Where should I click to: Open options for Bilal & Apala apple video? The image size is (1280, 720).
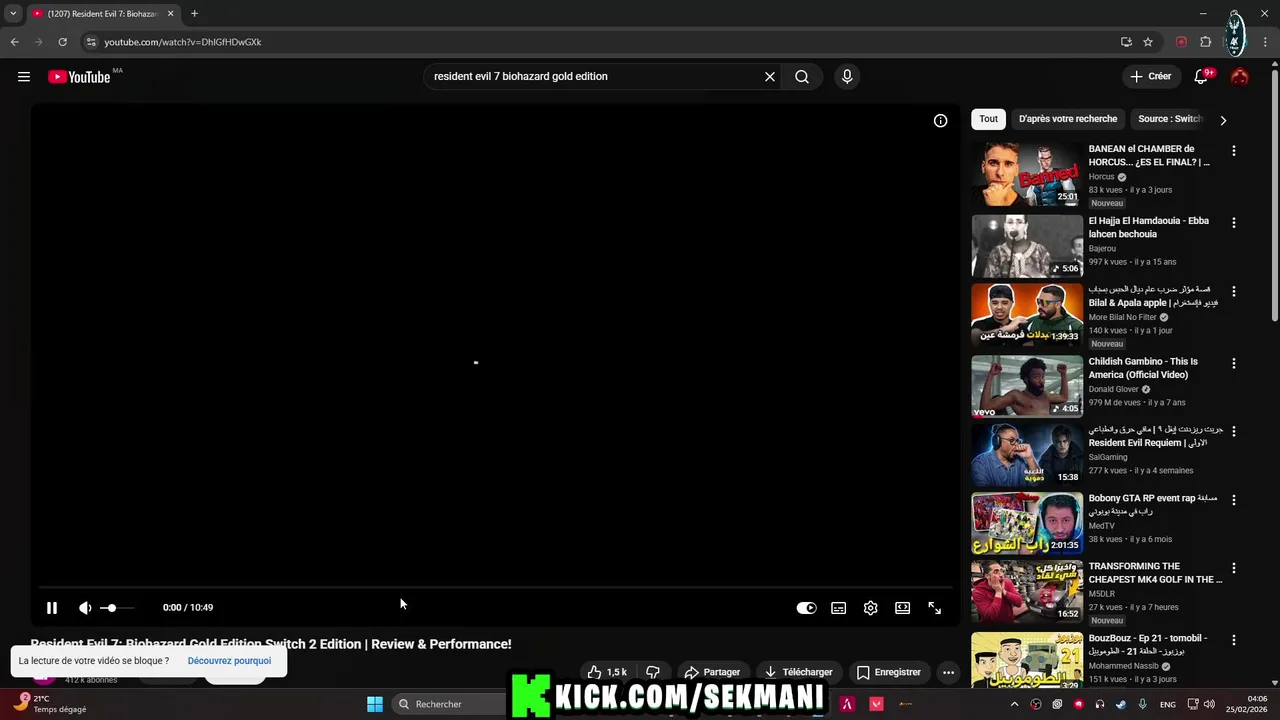[x=1233, y=292]
